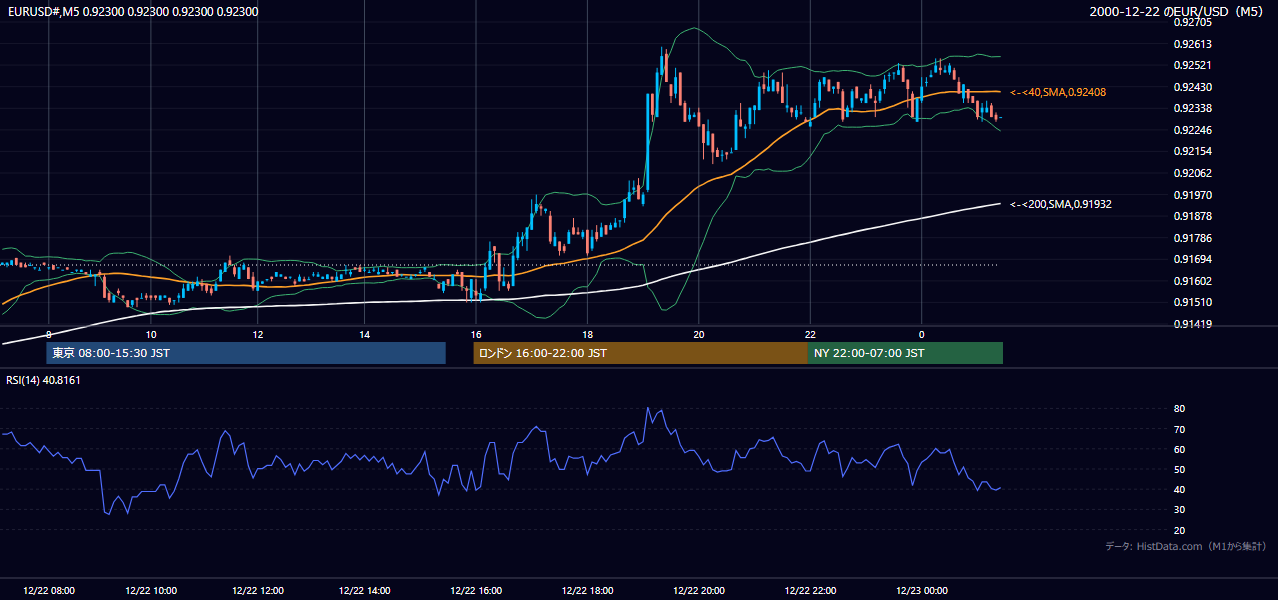The height and width of the screenshot is (600, 1278).
Task: Click hour marker 12 under the price chart
Action: tap(258, 334)
